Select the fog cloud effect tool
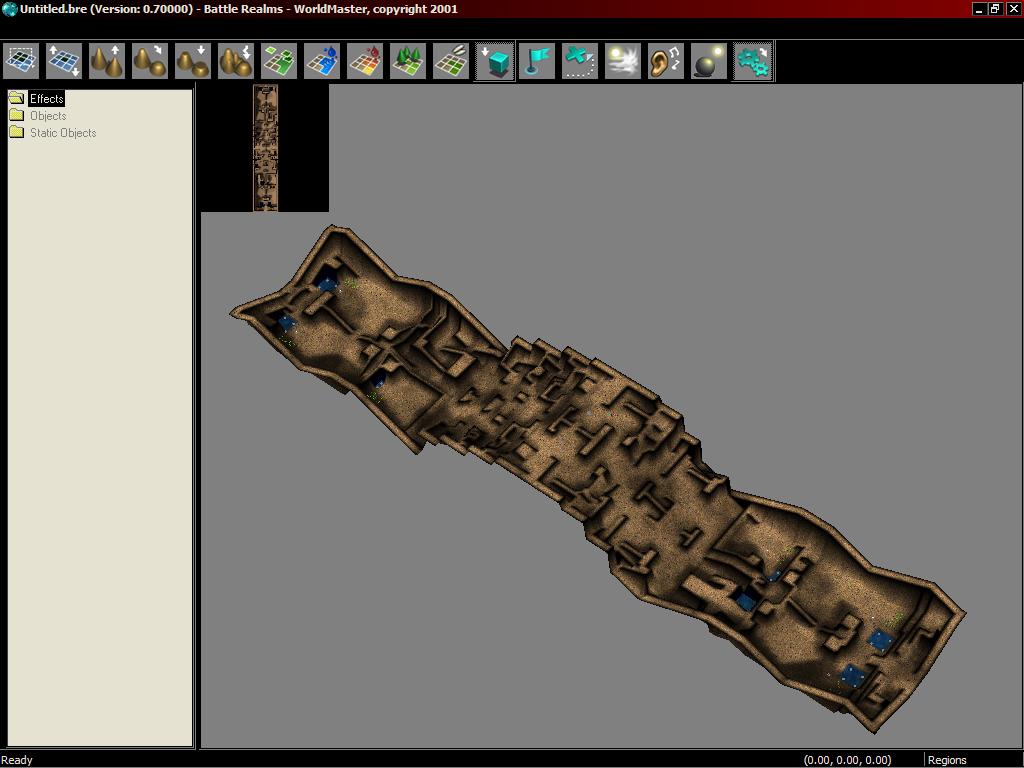 coord(623,61)
